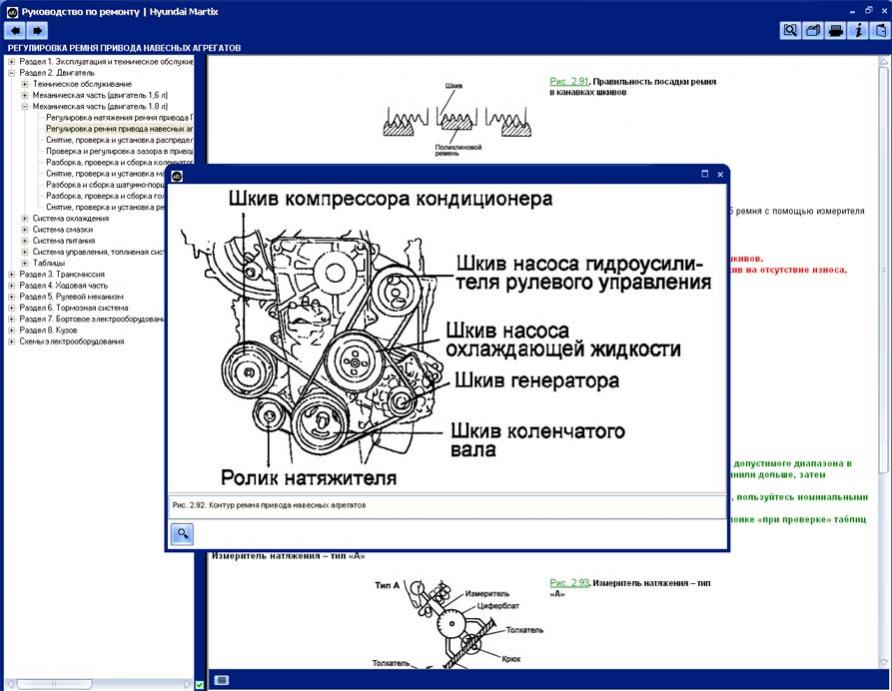Open Снятие, проверка и установка распредел topic

[x=119, y=140]
